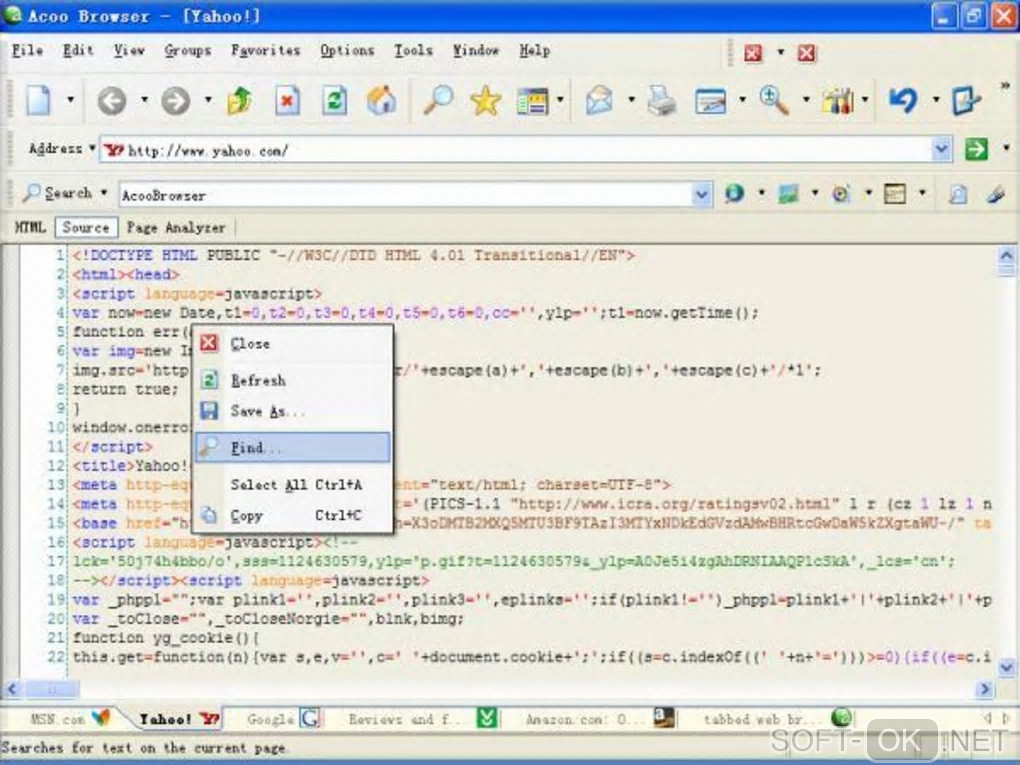Click the highlight pen icon on search bar

tap(996, 194)
